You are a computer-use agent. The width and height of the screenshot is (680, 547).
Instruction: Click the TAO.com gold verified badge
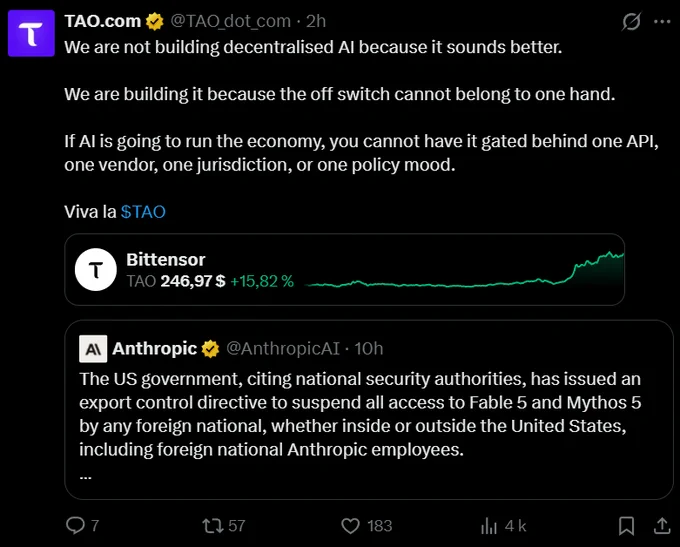pyautogui.click(x=154, y=21)
